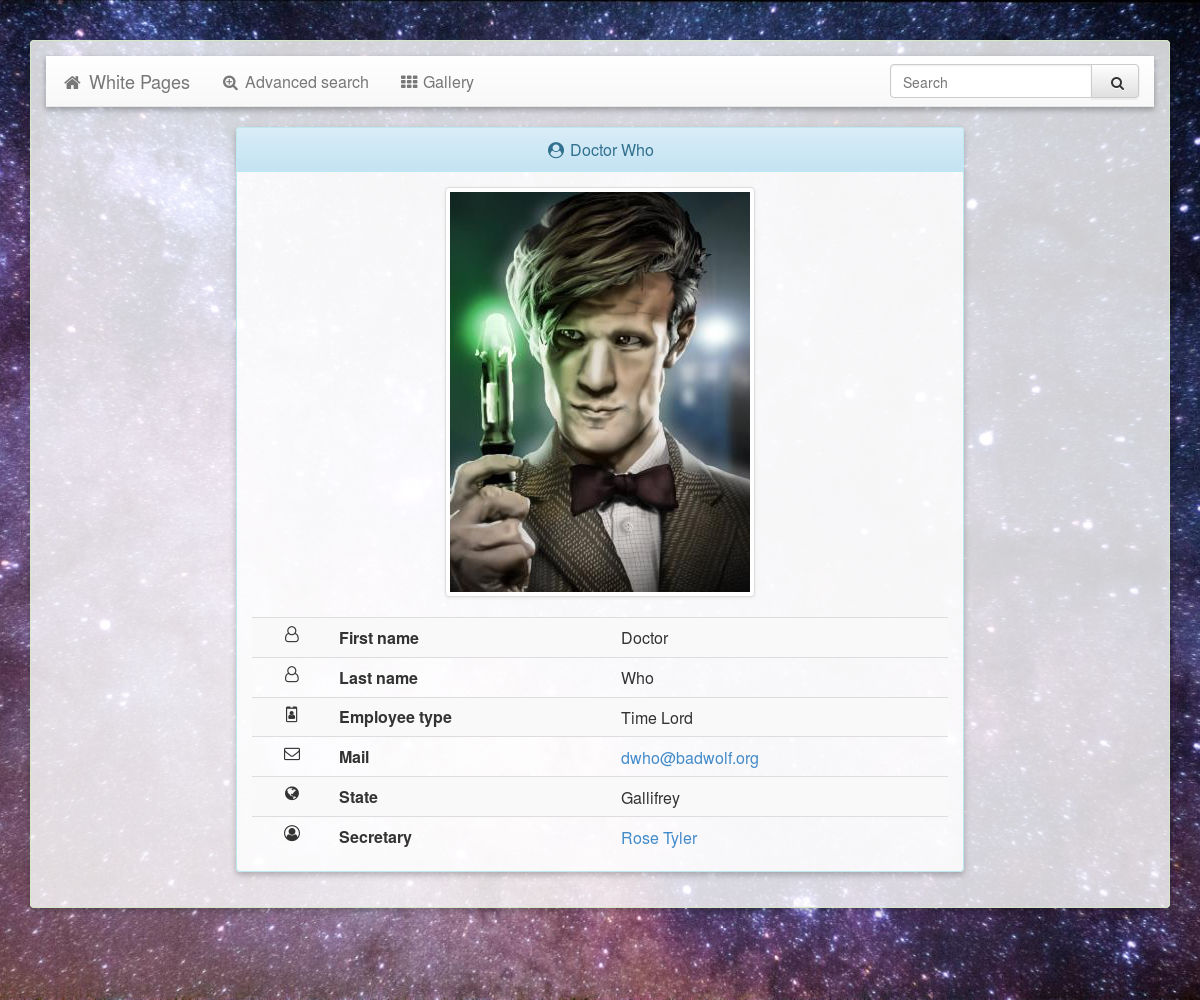
Task: Click the Mail label
Action: pos(354,758)
